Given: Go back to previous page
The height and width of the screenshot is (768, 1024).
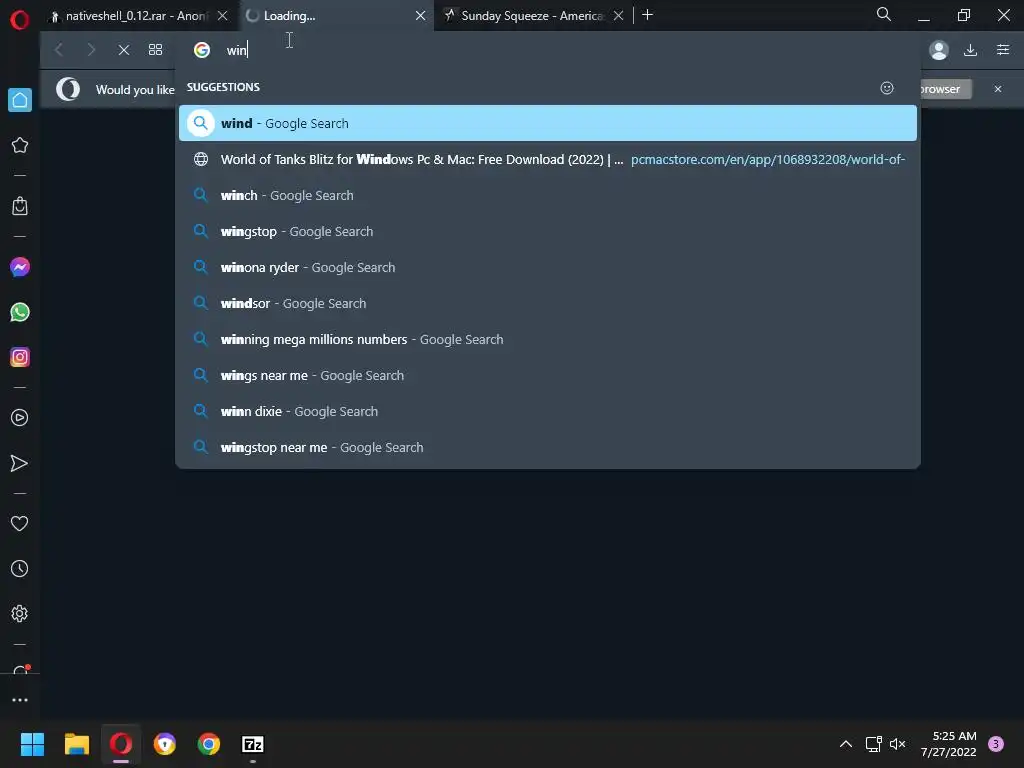Looking at the screenshot, I should pyautogui.click(x=59, y=50).
